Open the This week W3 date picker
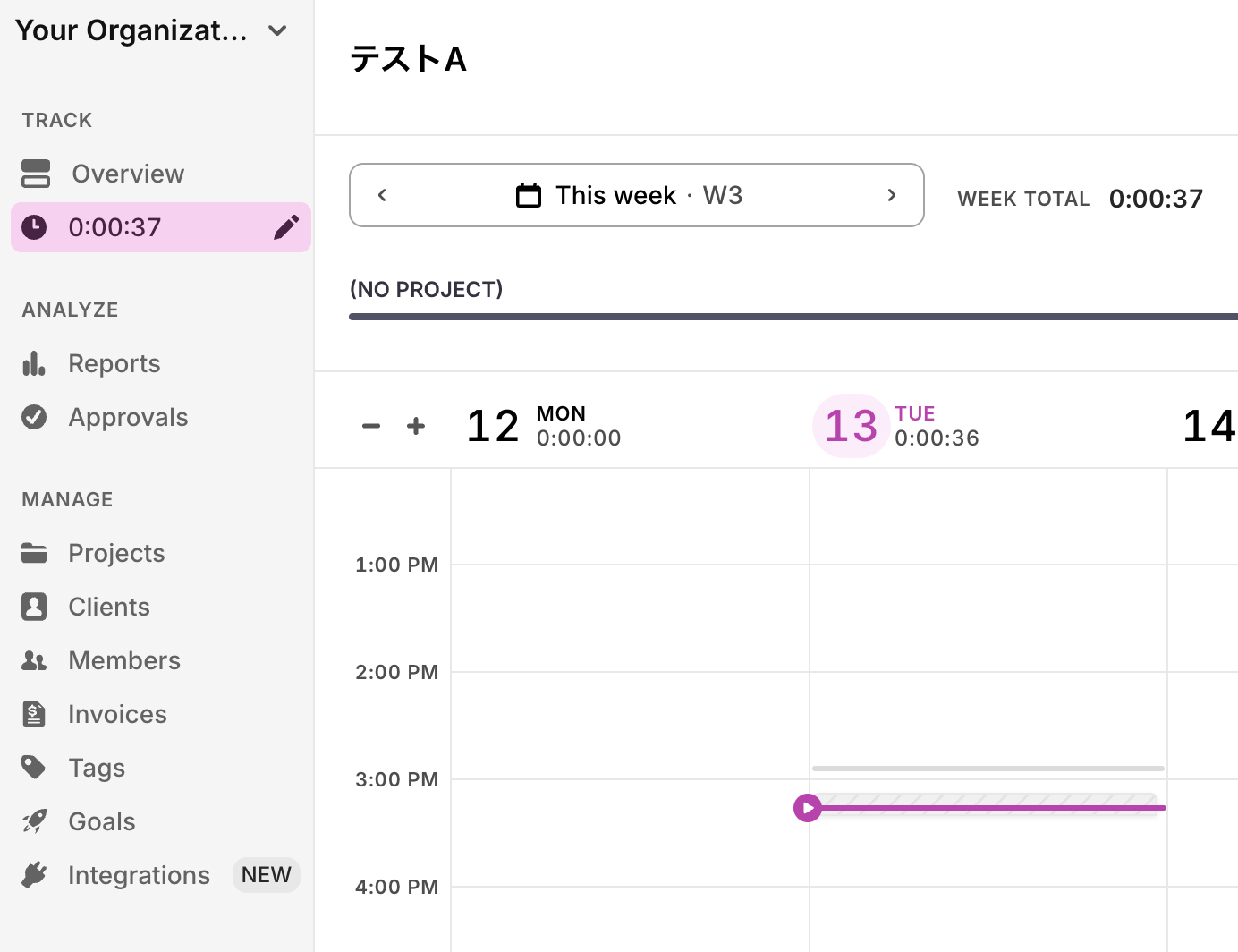The width and height of the screenshot is (1238, 952). coord(630,195)
